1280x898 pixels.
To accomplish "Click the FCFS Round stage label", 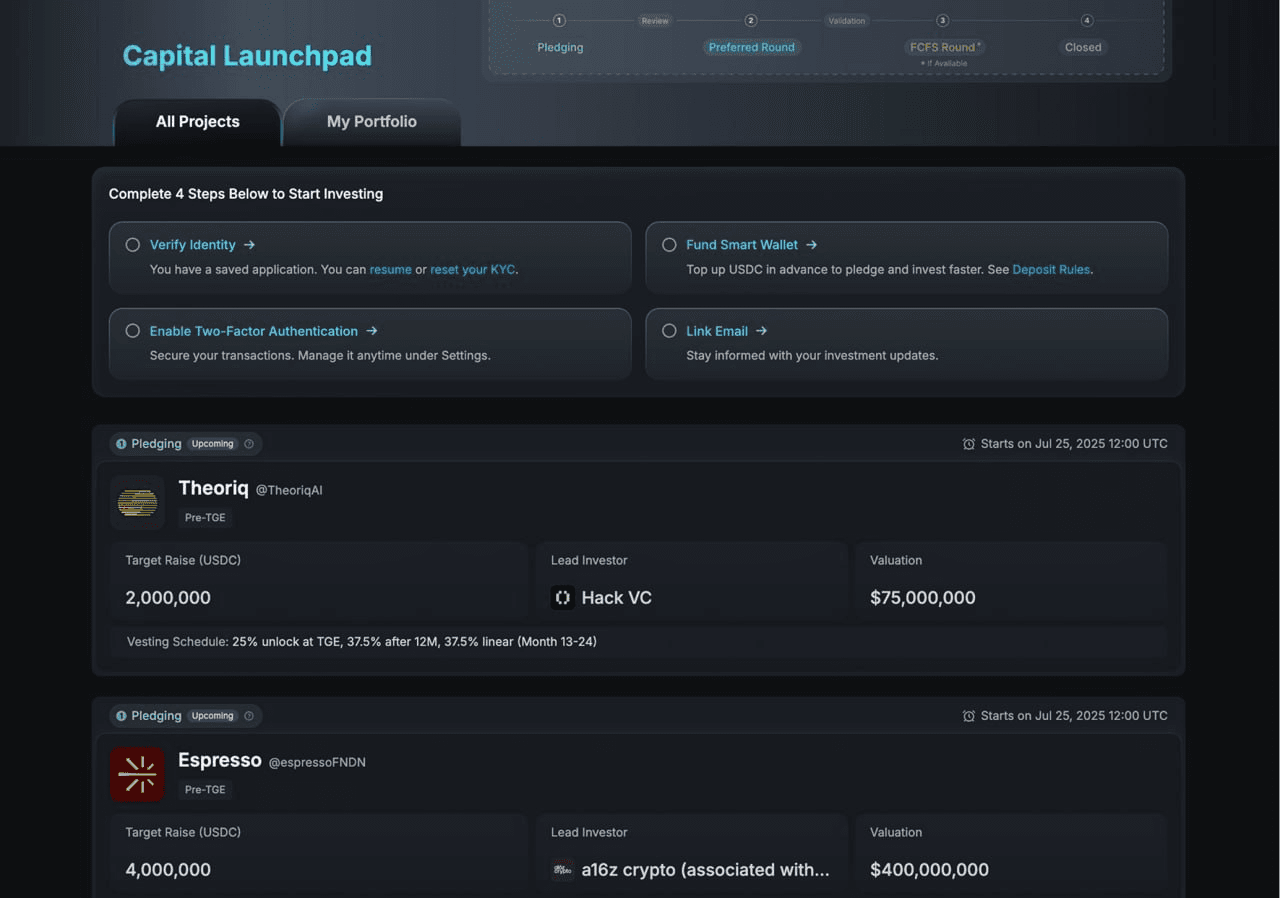I will [945, 47].
